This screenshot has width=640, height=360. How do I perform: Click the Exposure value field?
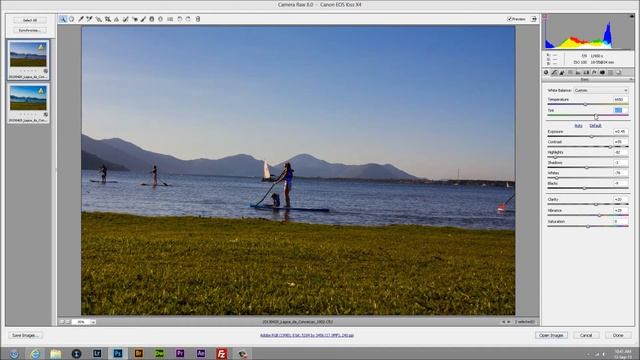pyautogui.click(x=620, y=132)
